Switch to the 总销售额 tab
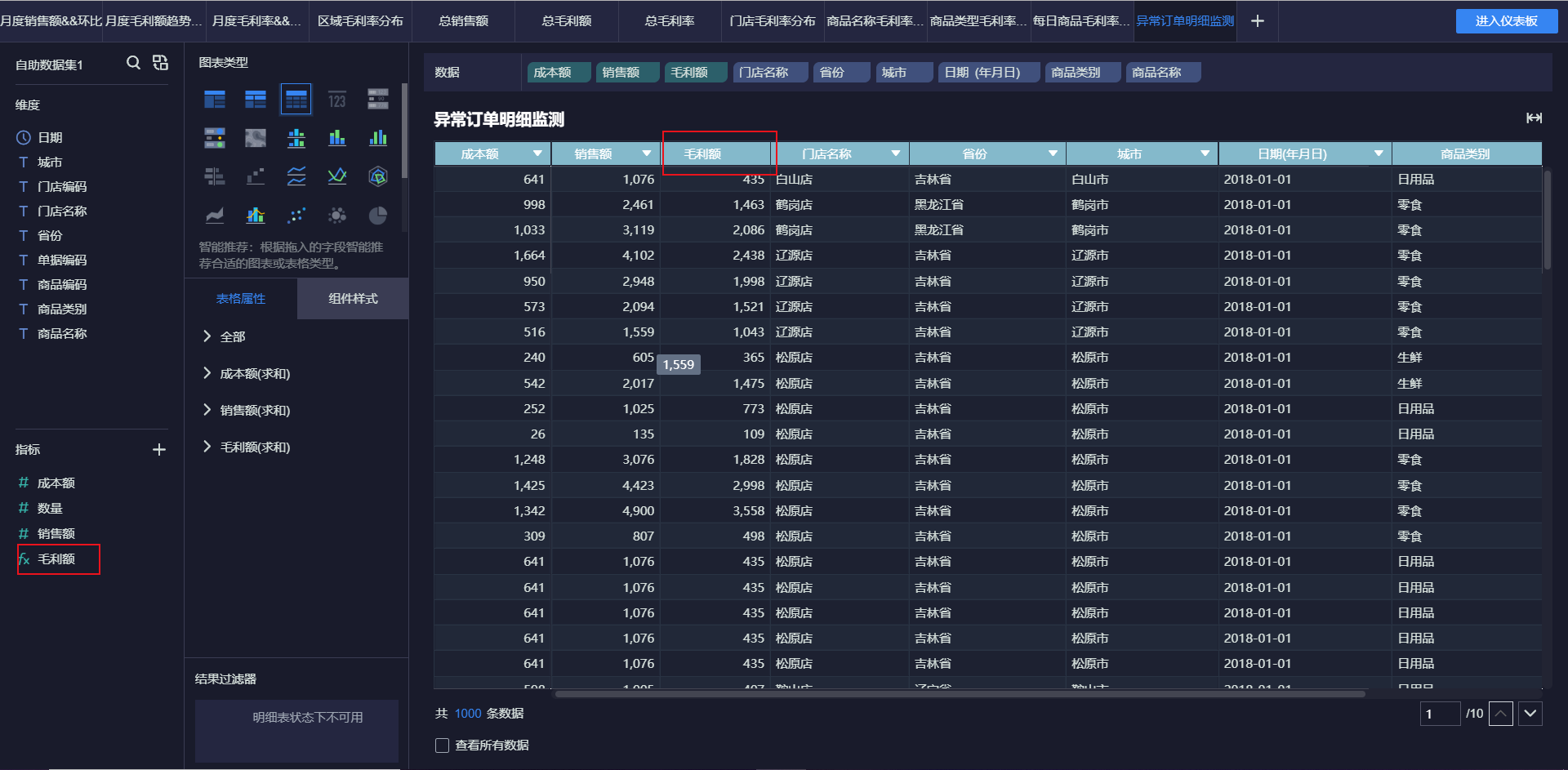1568x770 pixels. (463, 21)
